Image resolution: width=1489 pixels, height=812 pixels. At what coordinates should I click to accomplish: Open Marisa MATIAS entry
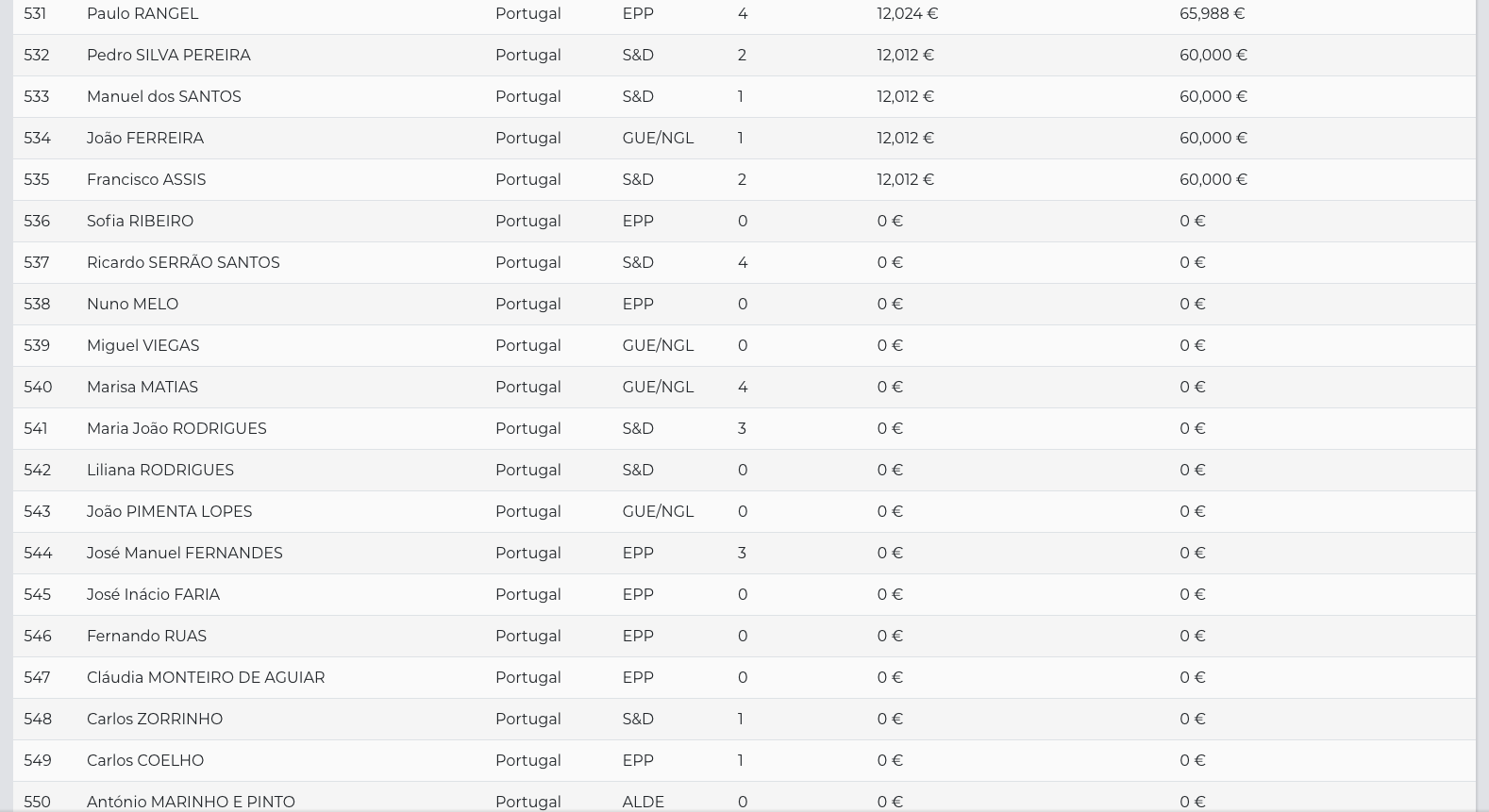pos(142,388)
